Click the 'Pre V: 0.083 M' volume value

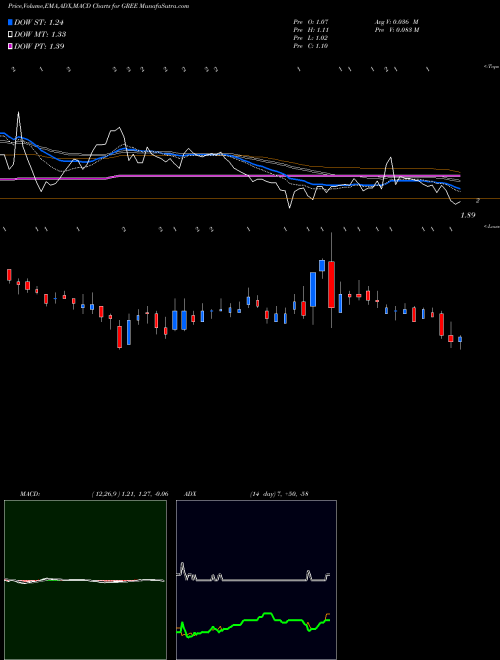(x=396, y=30)
